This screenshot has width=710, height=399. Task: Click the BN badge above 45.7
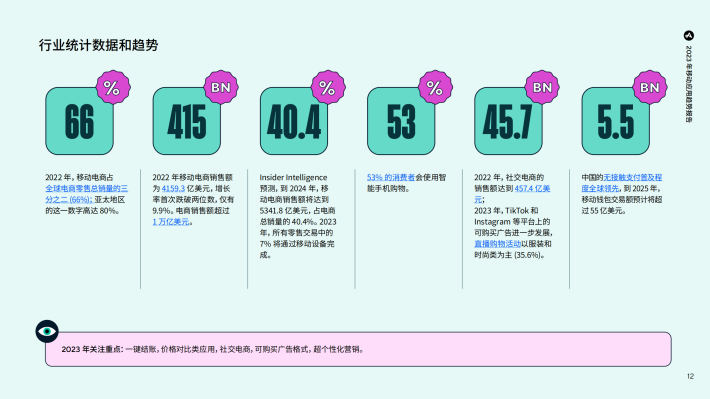(542, 87)
